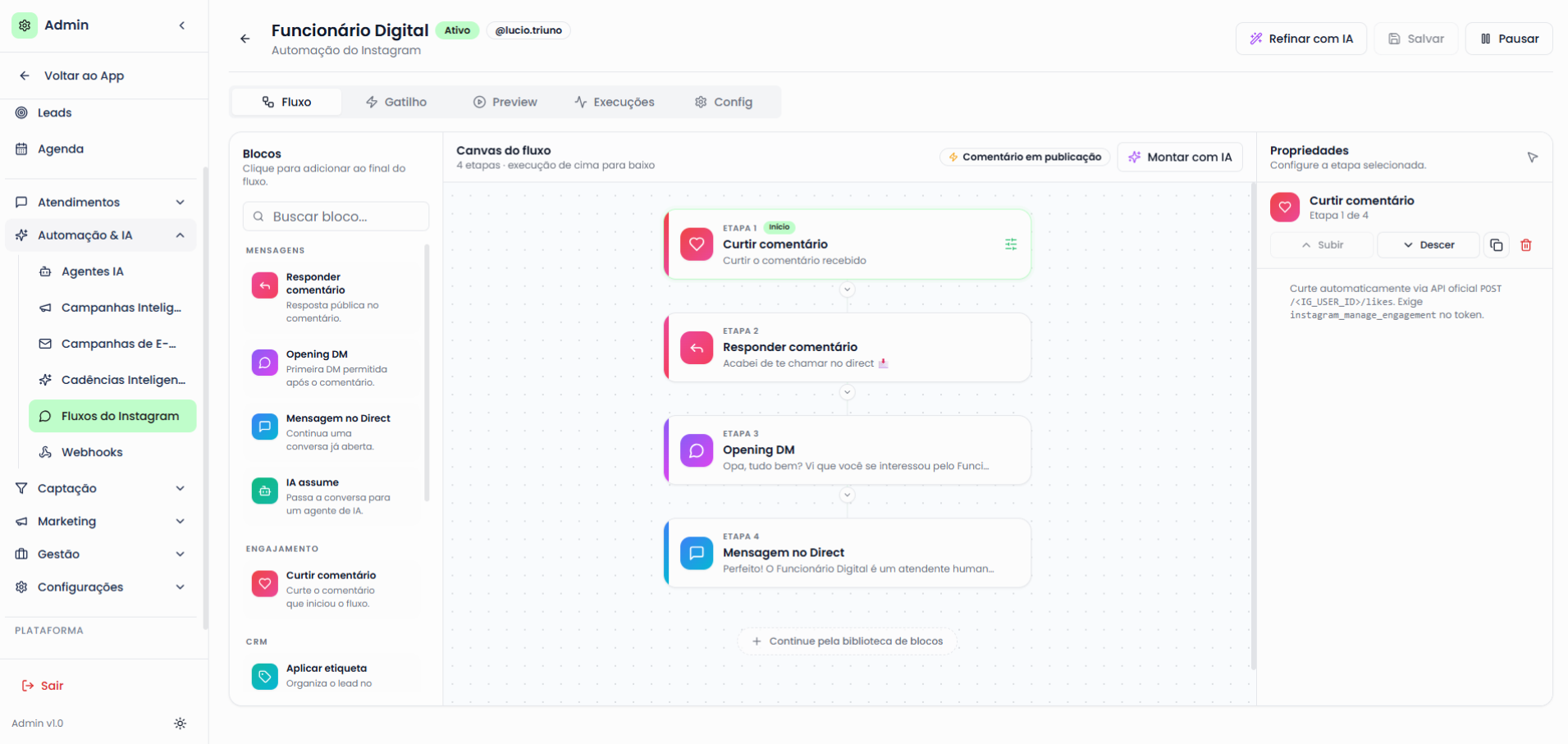Screen dimensions: 1568x744
Task: Click Responder comentário block icon in Blocos
Action: click(264, 285)
